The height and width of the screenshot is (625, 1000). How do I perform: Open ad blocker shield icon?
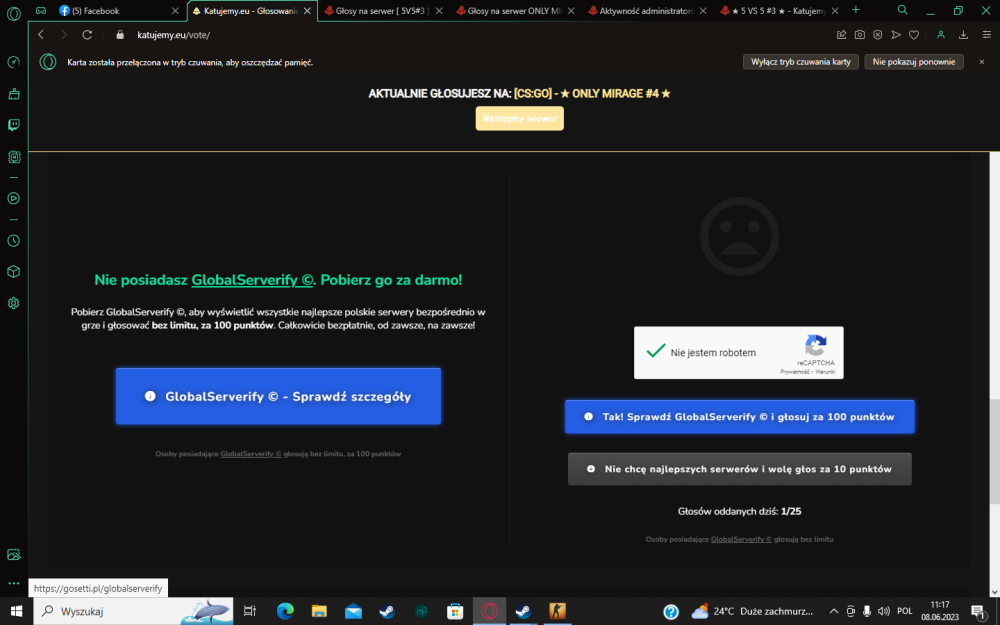point(878,34)
